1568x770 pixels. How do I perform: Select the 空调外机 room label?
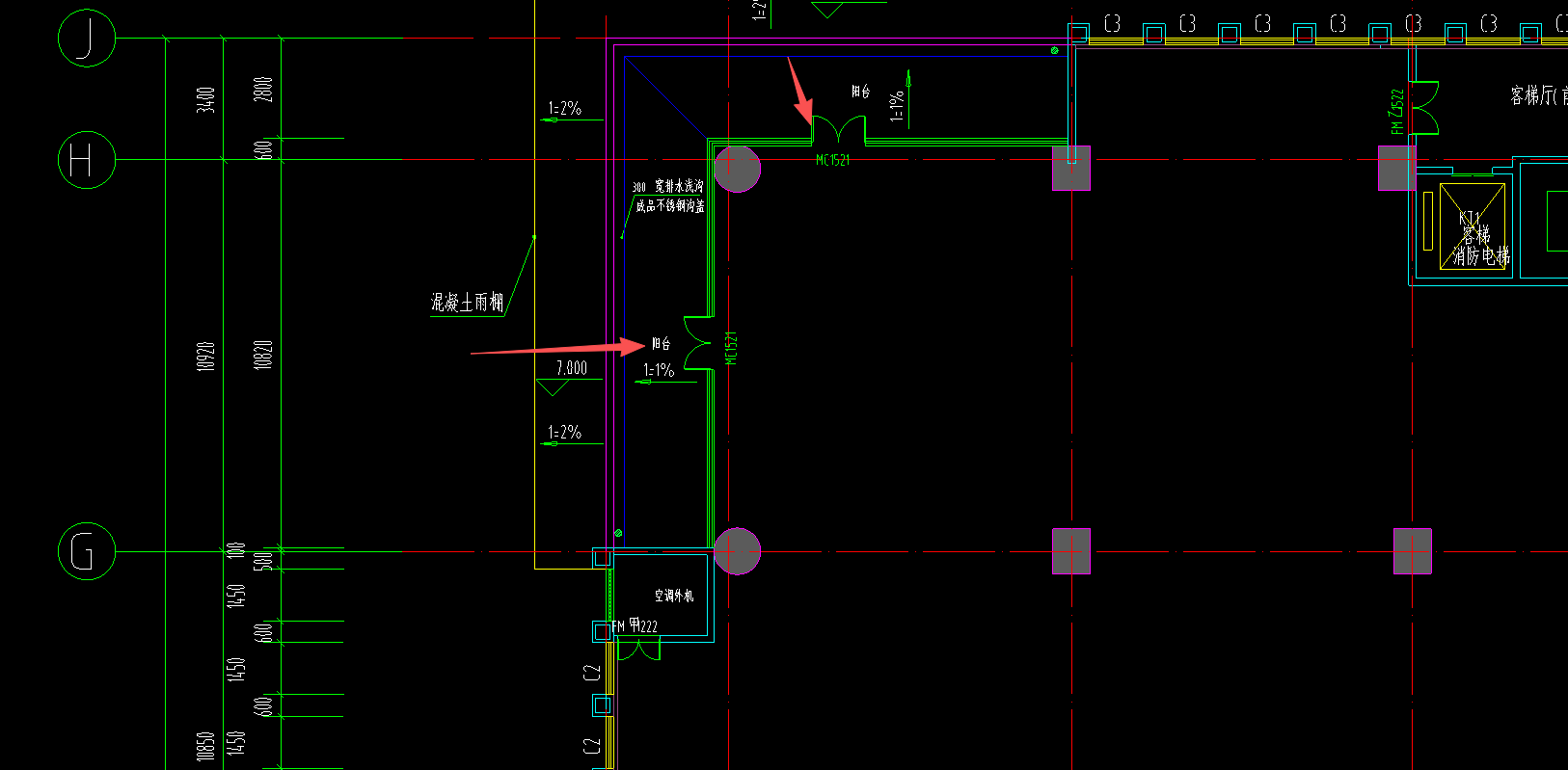click(x=674, y=596)
